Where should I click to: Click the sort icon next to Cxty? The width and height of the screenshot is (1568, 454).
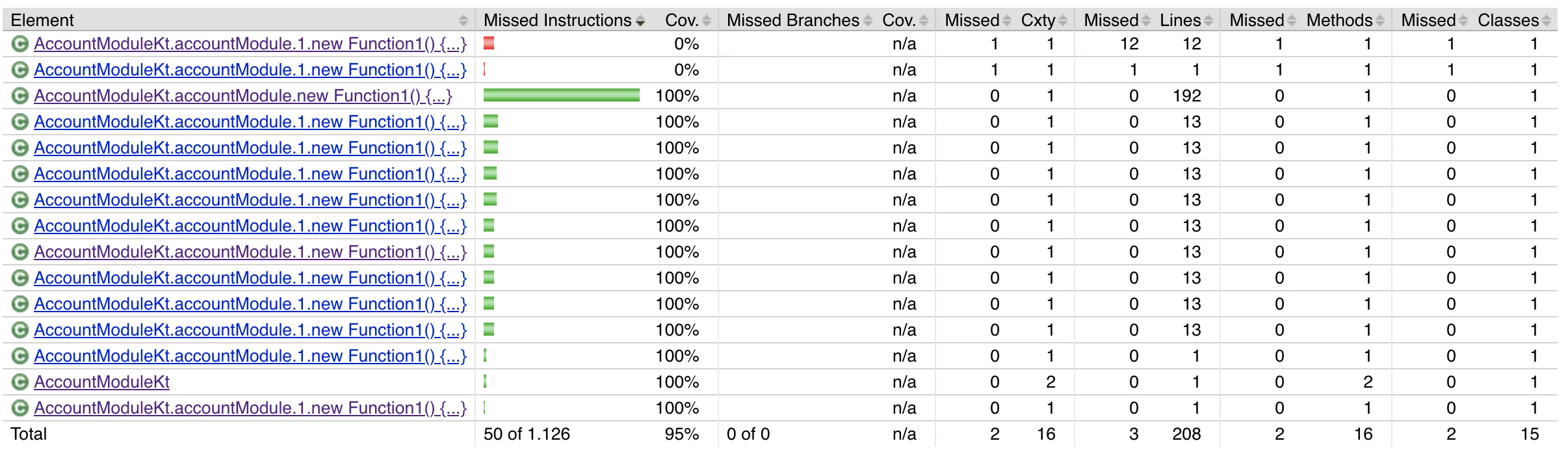1063,21
